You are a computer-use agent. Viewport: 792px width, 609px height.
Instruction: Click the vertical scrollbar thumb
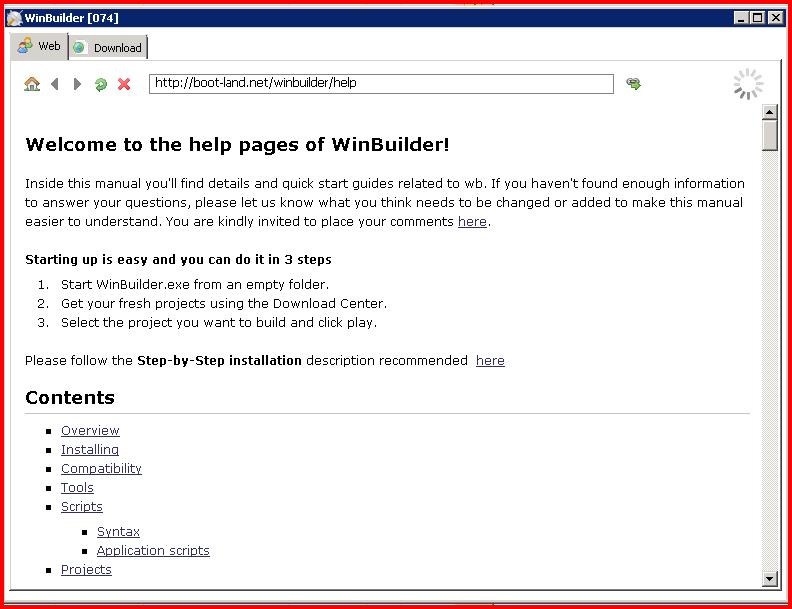click(769, 135)
